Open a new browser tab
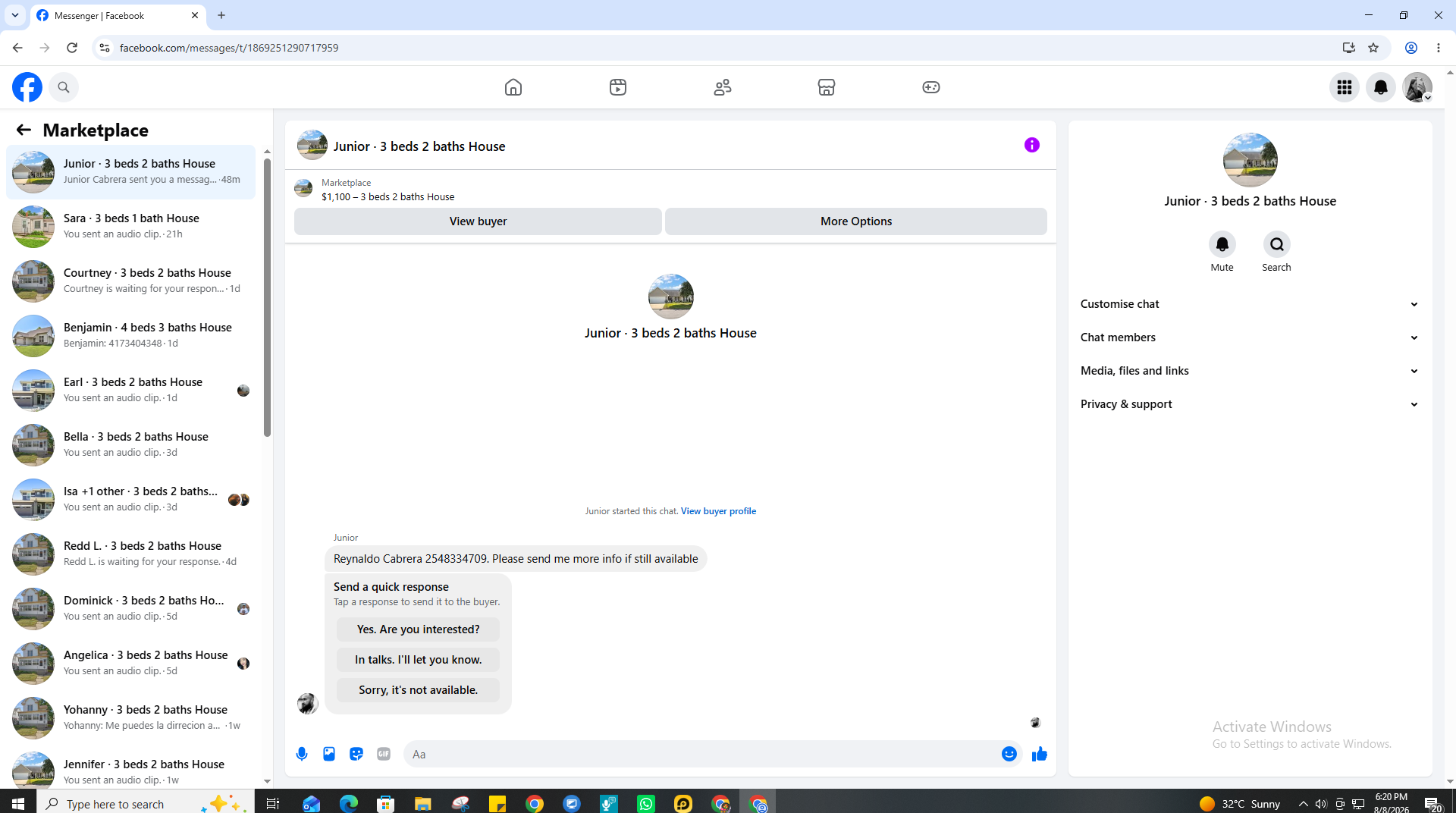Image resolution: width=1456 pixels, height=813 pixels. (x=221, y=15)
